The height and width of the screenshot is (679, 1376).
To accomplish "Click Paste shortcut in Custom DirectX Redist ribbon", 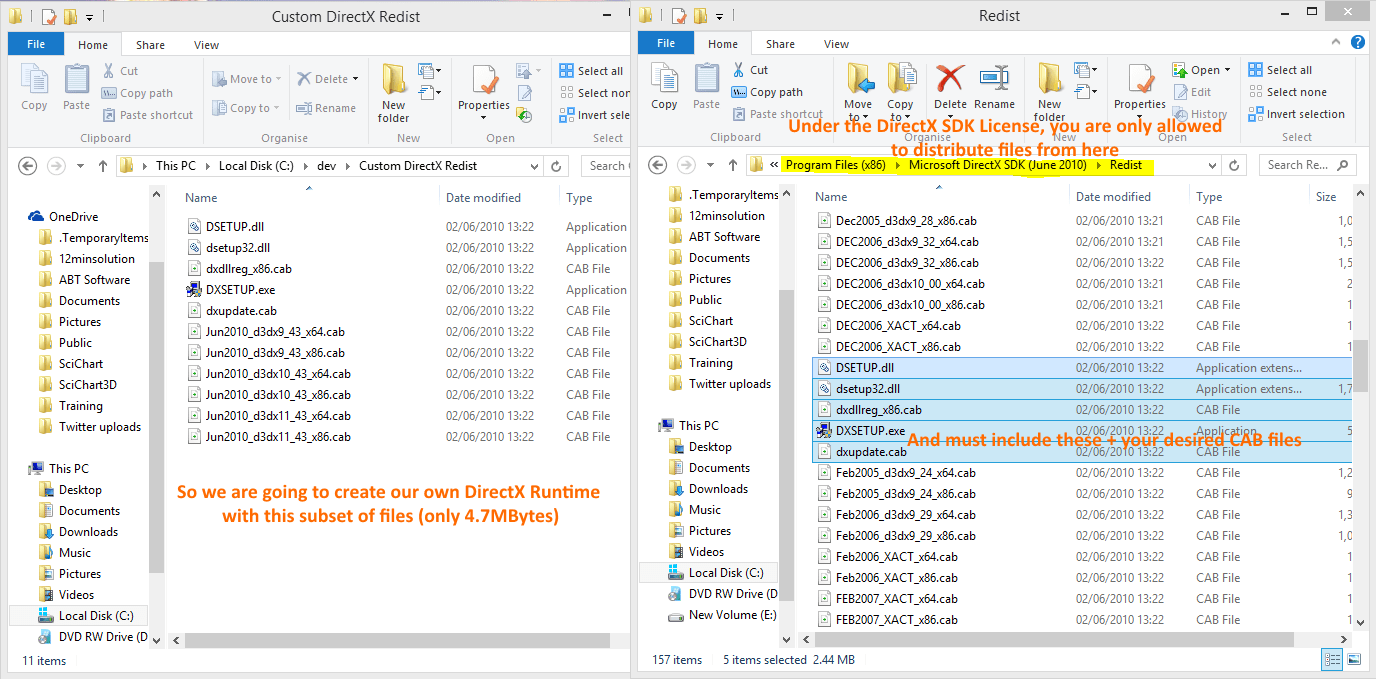I will click(148, 115).
